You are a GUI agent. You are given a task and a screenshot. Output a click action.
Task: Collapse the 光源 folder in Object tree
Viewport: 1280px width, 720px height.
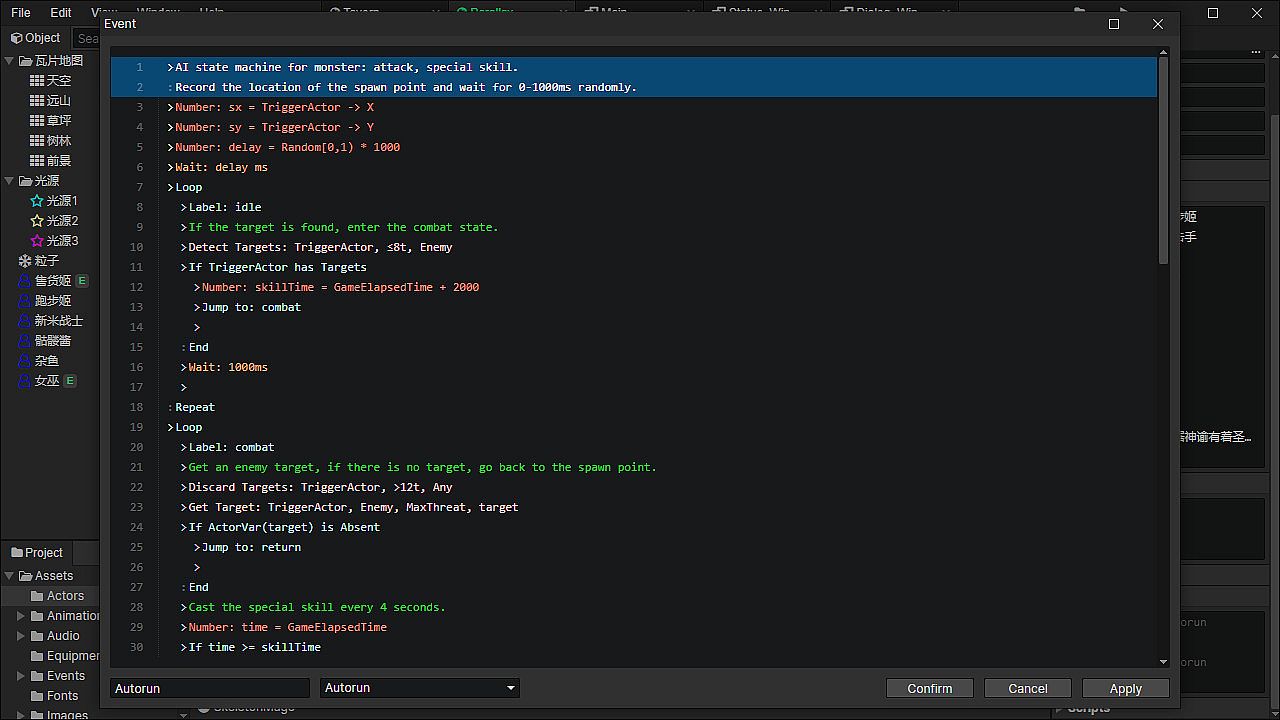9,181
